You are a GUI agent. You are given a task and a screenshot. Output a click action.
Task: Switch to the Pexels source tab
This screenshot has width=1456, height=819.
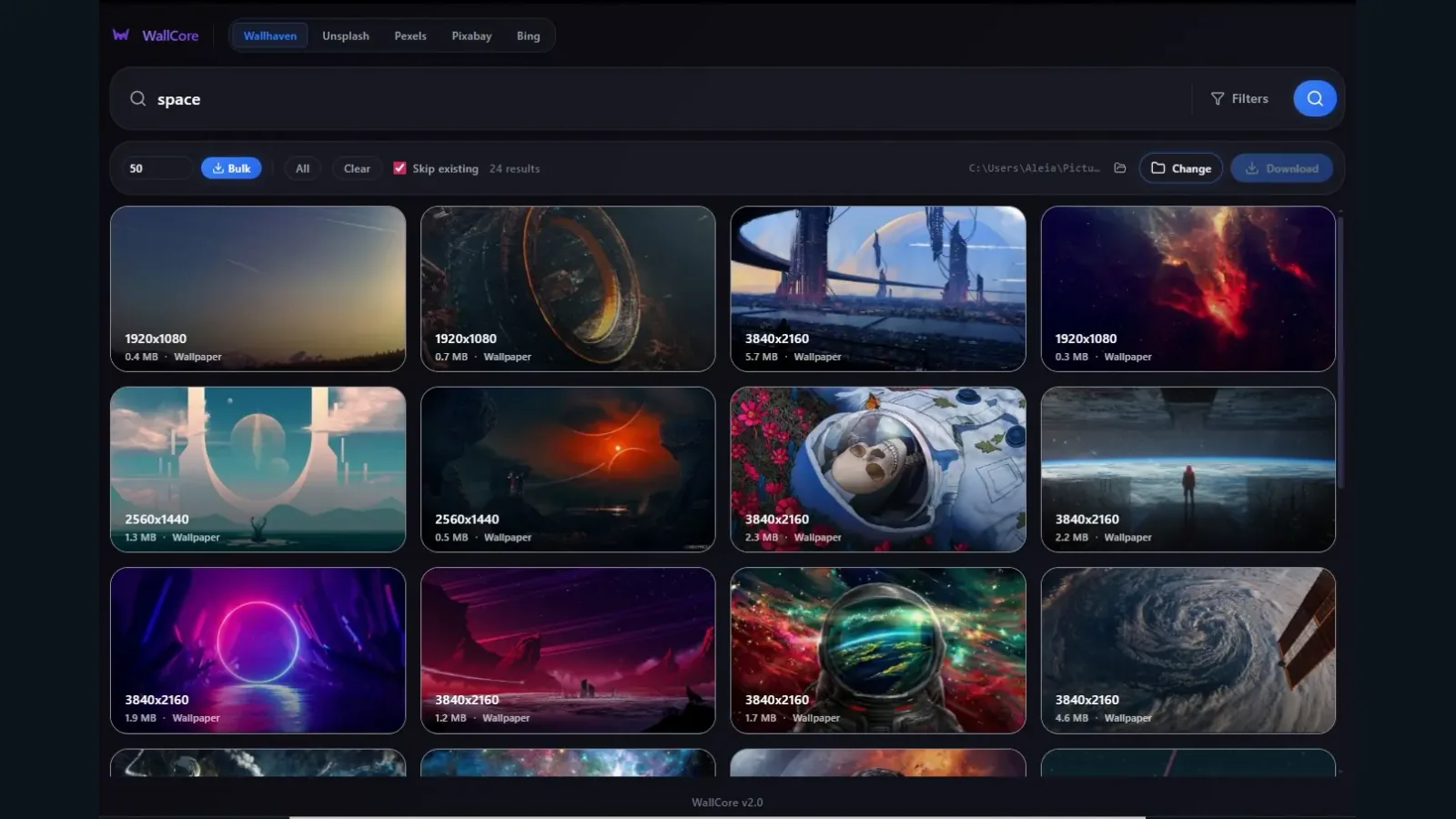pyautogui.click(x=410, y=35)
